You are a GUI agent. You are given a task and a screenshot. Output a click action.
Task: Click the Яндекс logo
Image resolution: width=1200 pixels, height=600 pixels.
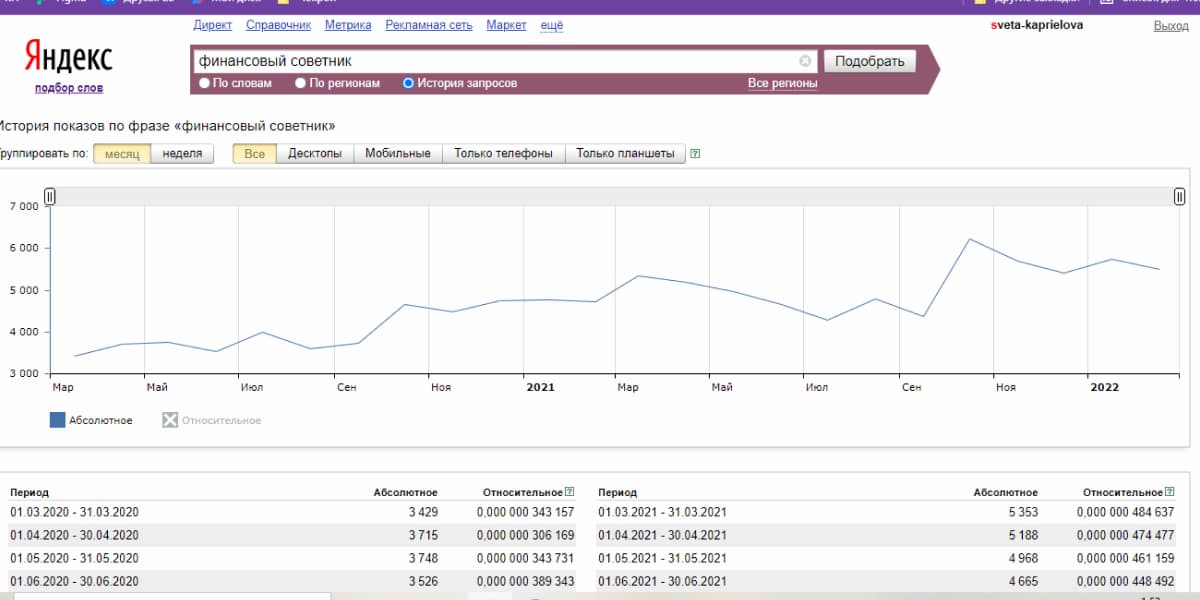tap(68, 57)
